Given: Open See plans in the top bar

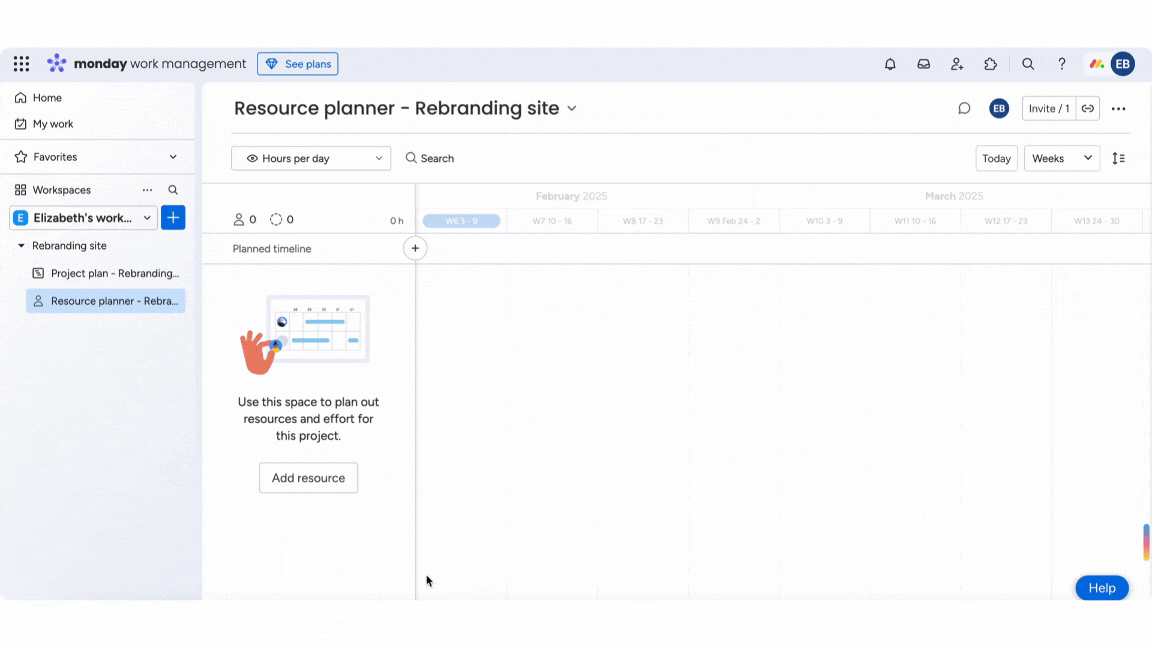Looking at the screenshot, I should coord(297,63).
